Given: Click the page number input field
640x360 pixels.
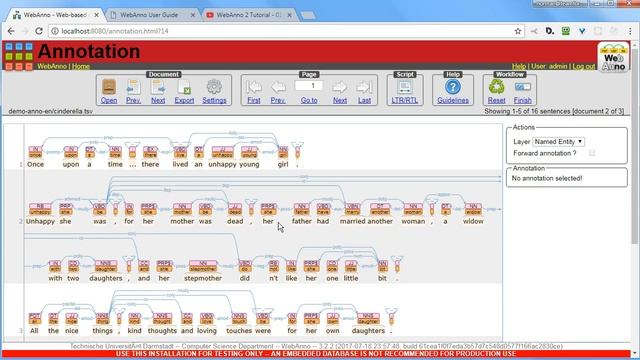Looking at the screenshot, I should point(309,86).
